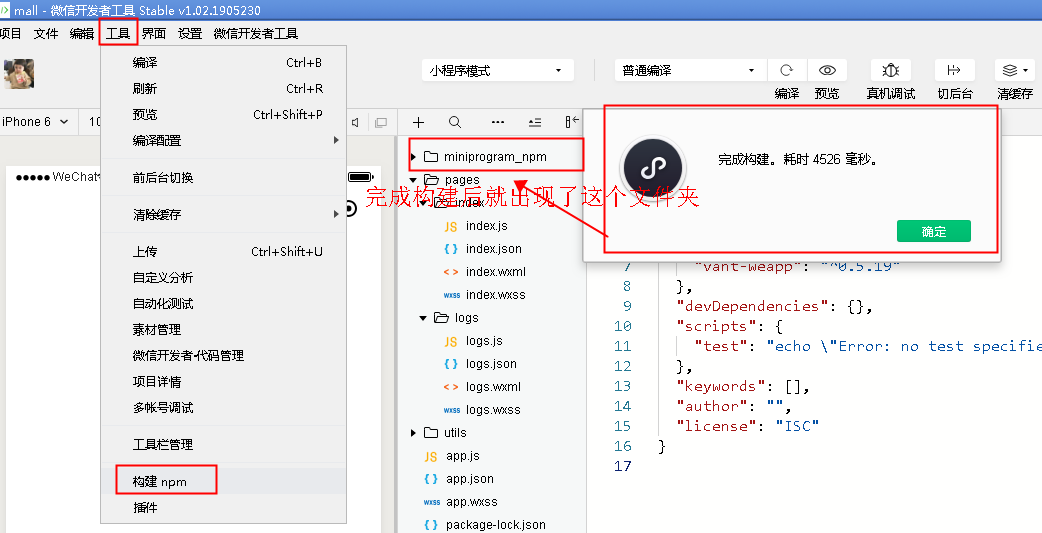The width and height of the screenshot is (1042, 533).
Task: Select 工具栏管理 menu entry
Action: [x=224, y=445]
